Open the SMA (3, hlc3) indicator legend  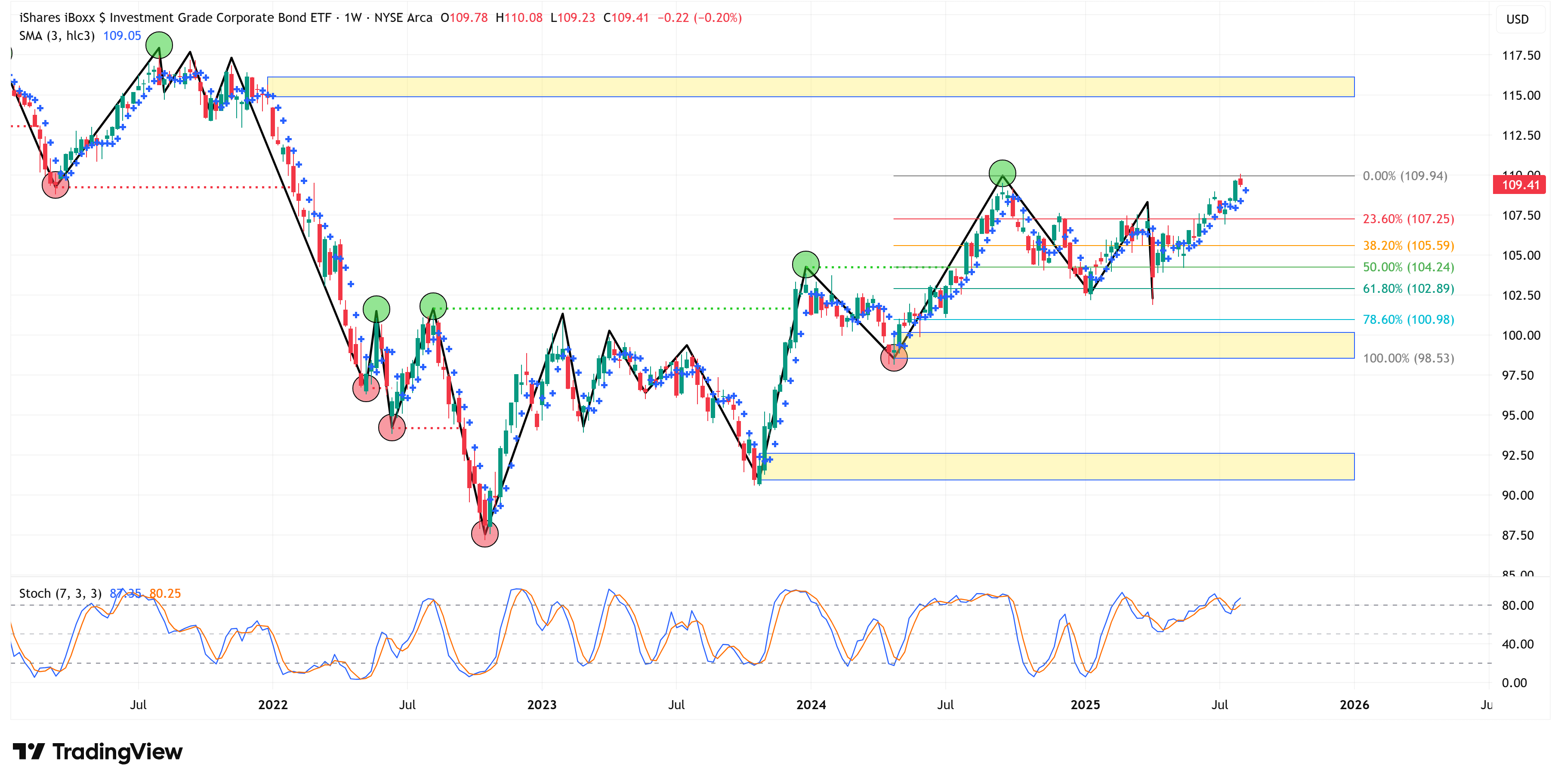(56, 36)
